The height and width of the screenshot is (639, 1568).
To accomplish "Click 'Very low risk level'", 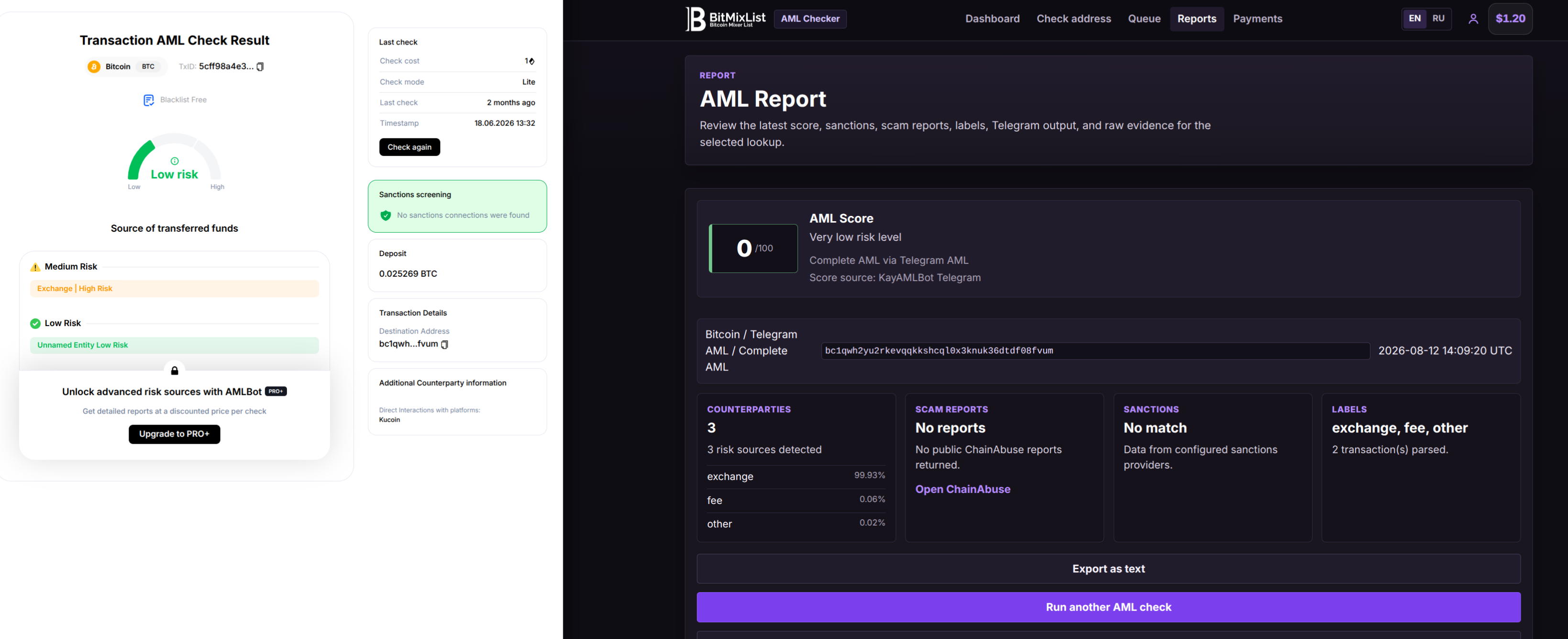I will 855,237.
